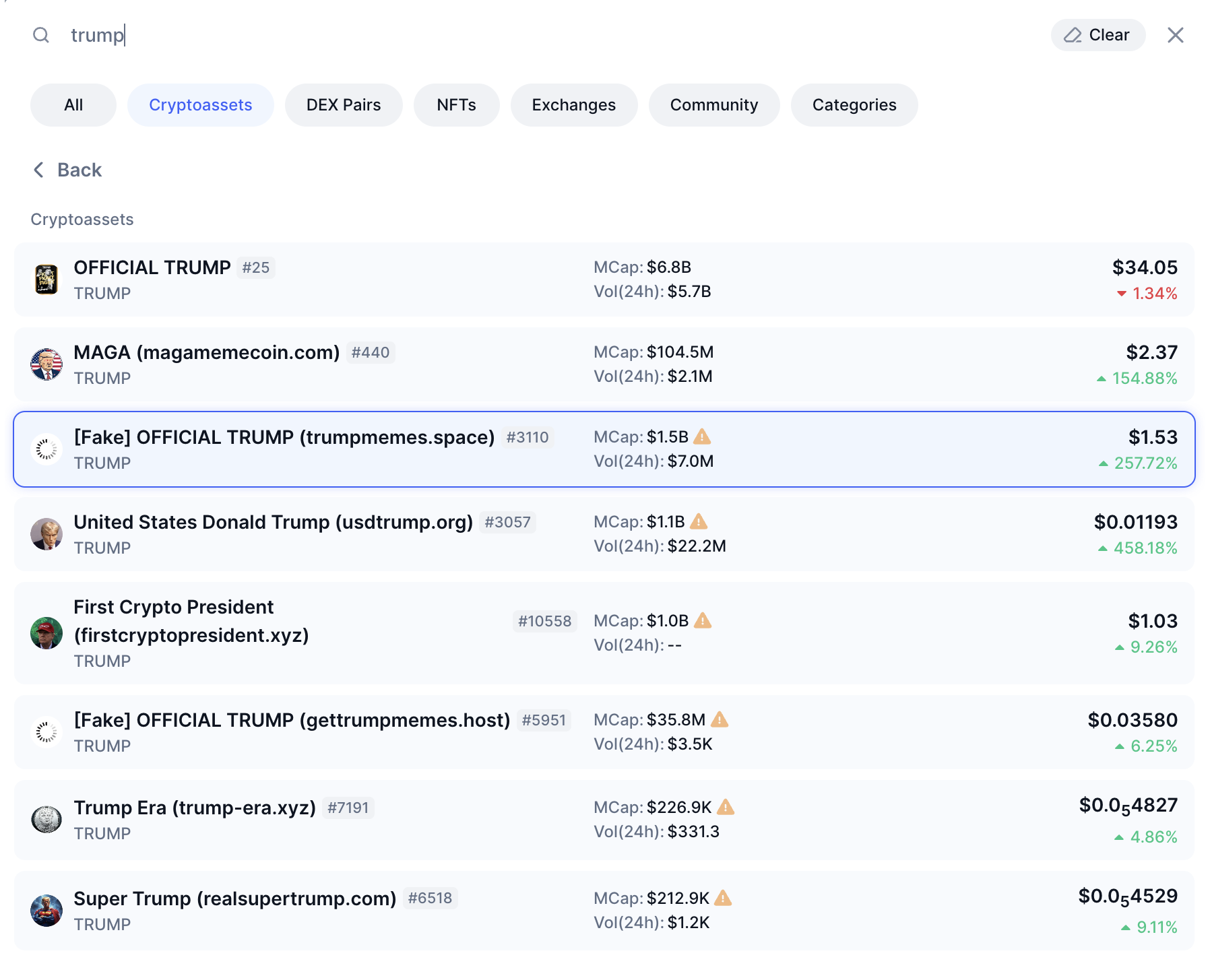Click warning icon next to MCap $212.9K
The width and height of the screenshot is (1210, 980).
[x=723, y=898]
